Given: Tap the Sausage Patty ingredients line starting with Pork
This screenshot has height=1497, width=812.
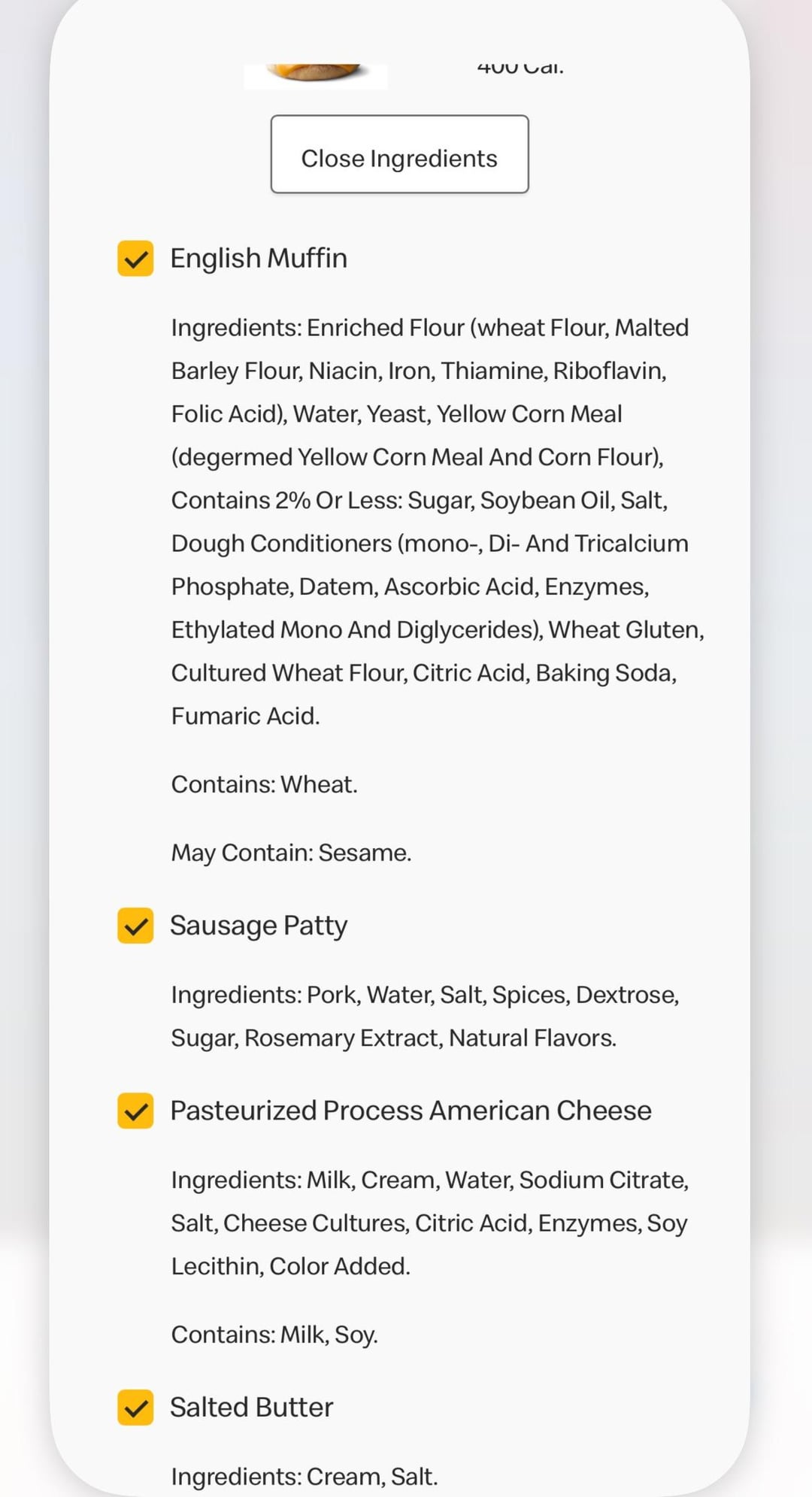Looking at the screenshot, I should (425, 995).
